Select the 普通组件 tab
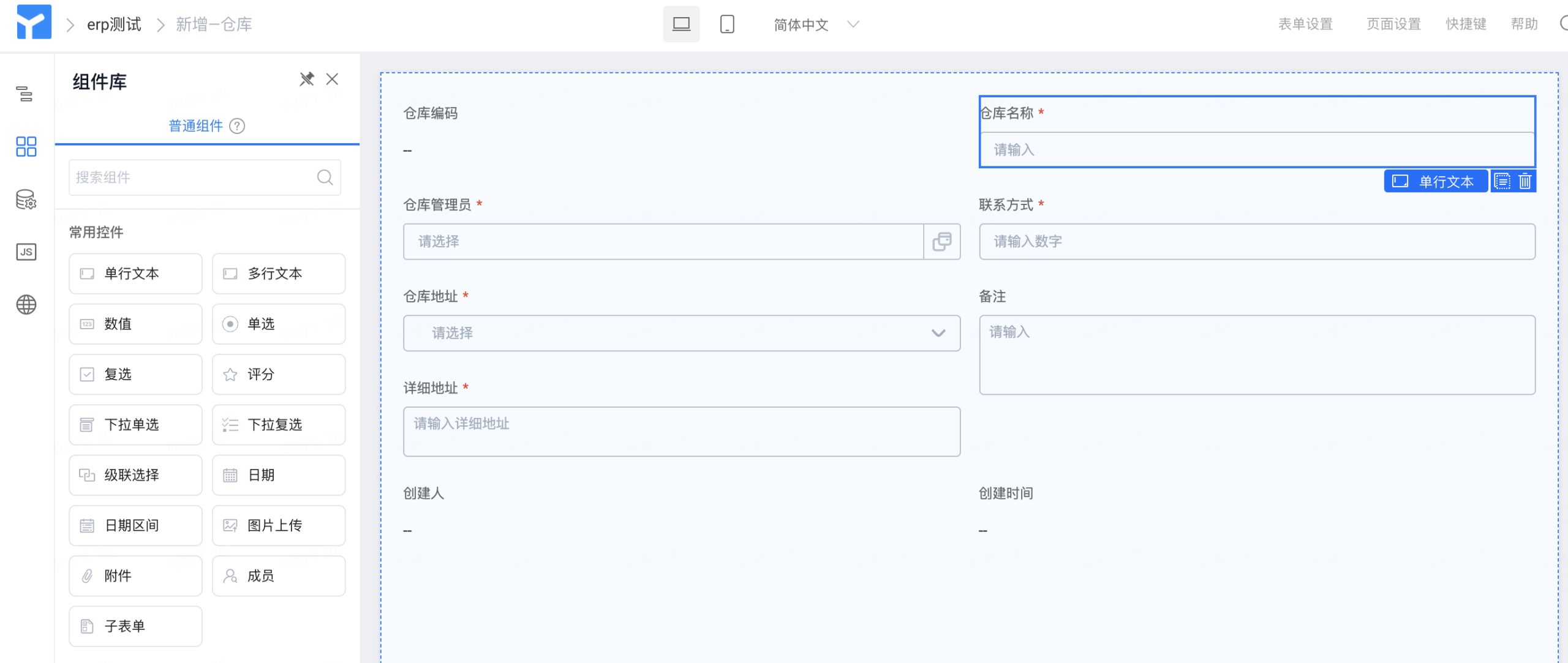This screenshot has height=663, width=1568. (196, 126)
